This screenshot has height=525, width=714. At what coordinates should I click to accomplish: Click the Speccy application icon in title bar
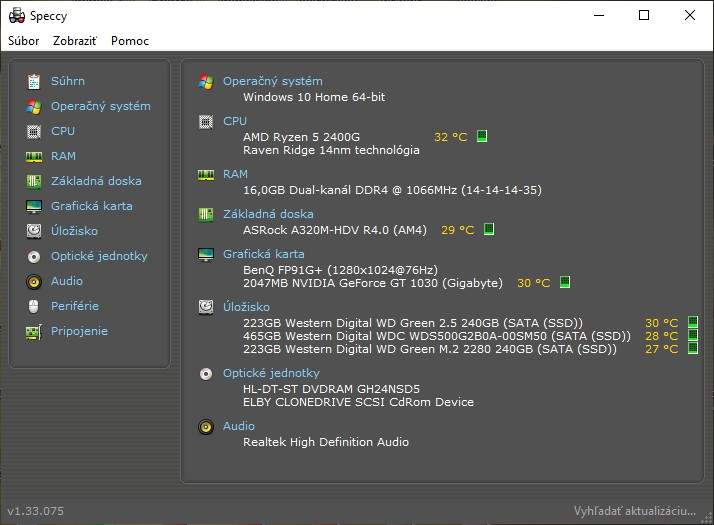(x=16, y=15)
